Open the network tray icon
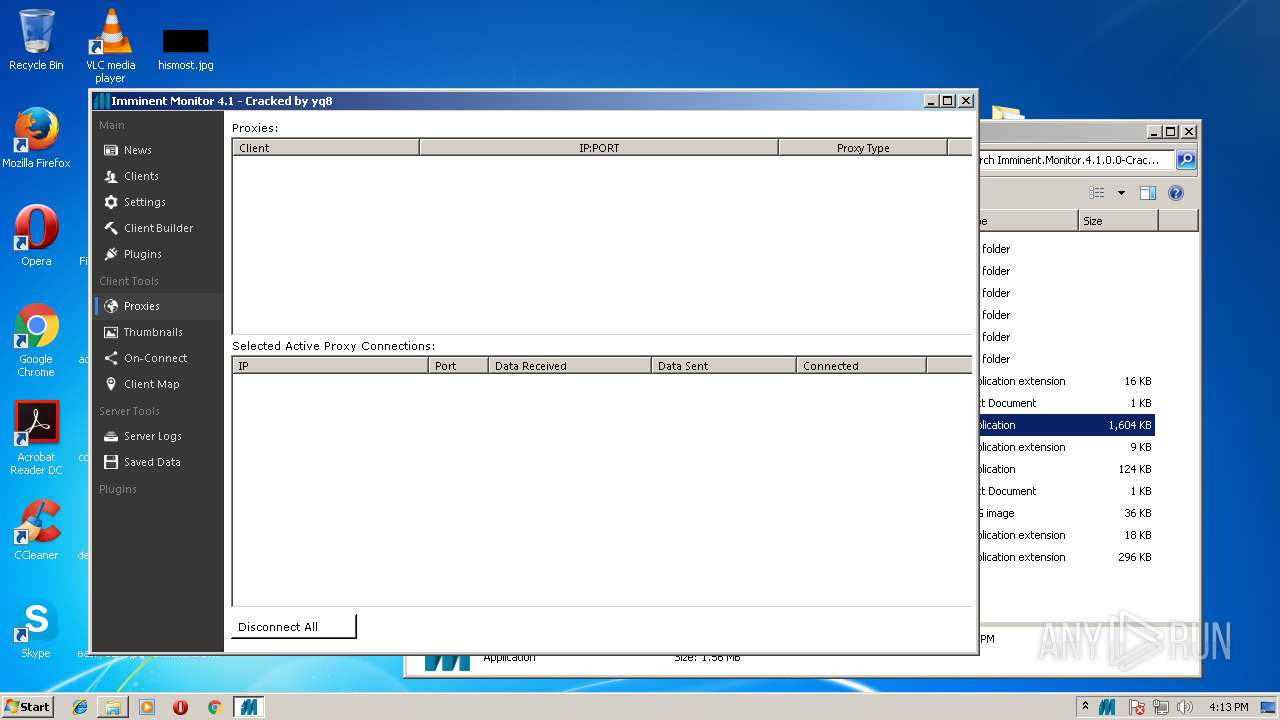The height and width of the screenshot is (720, 1280). click(1162, 707)
